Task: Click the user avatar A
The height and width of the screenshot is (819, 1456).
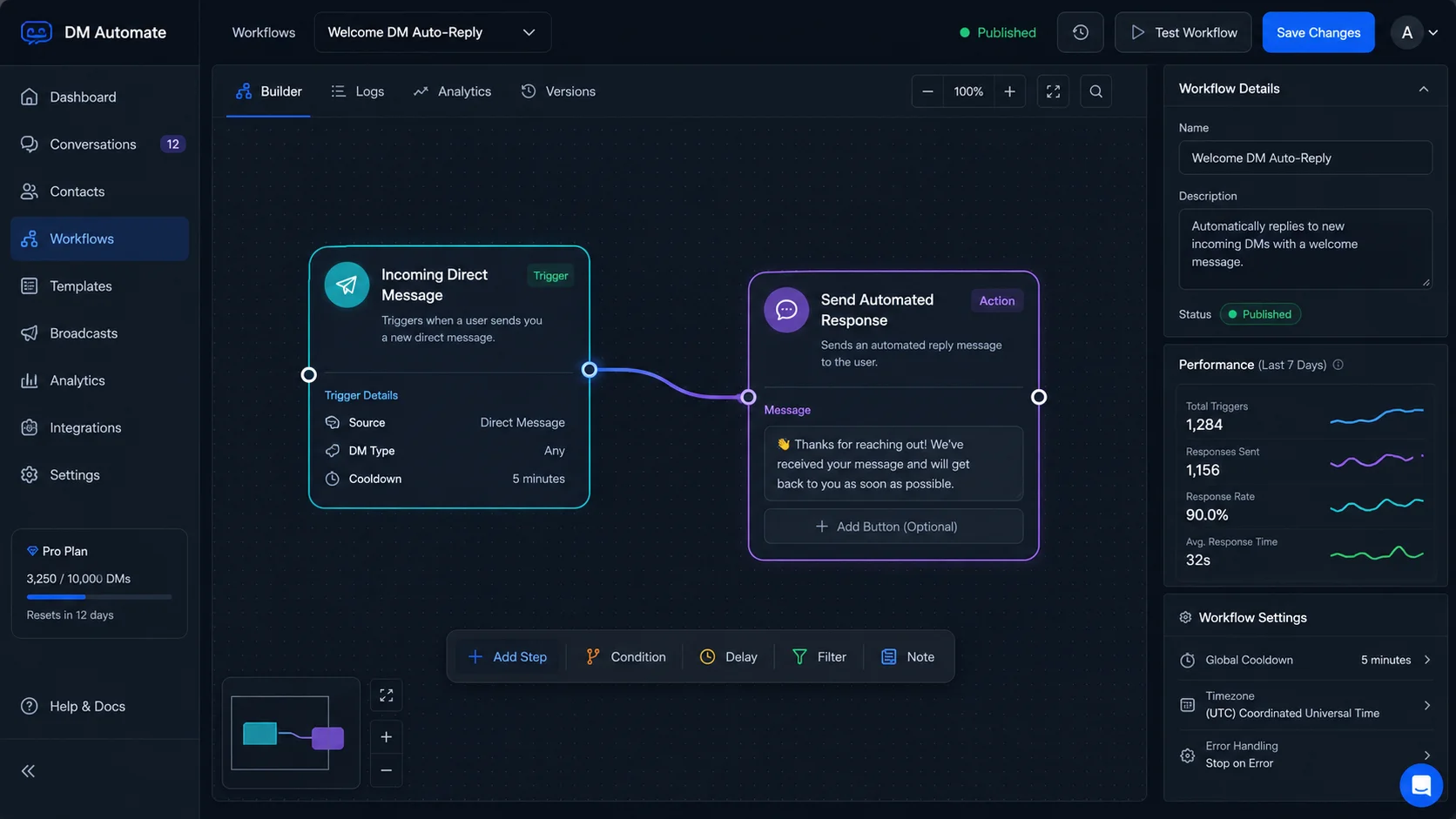Action: click(x=1406, y=32)
